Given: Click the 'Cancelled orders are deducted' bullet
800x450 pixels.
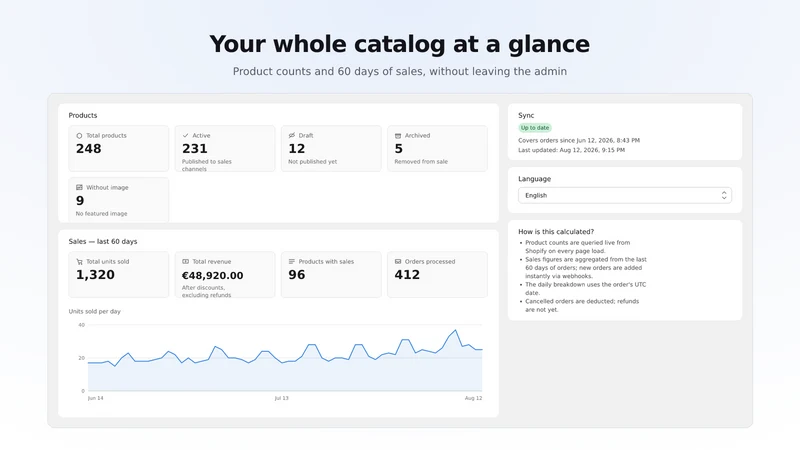Looking at the screenshot, I should click(x=582, y=306).
